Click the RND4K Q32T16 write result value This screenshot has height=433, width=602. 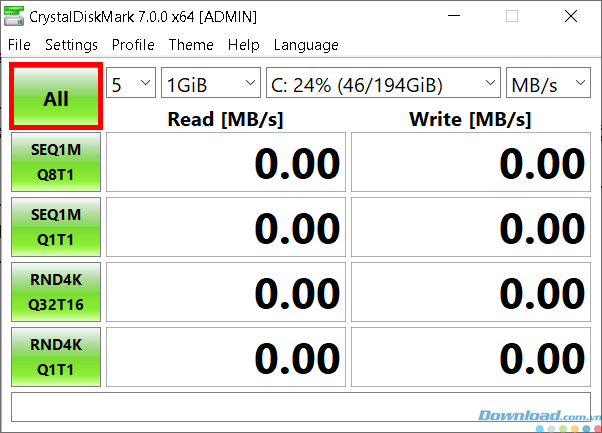[471, 292]
